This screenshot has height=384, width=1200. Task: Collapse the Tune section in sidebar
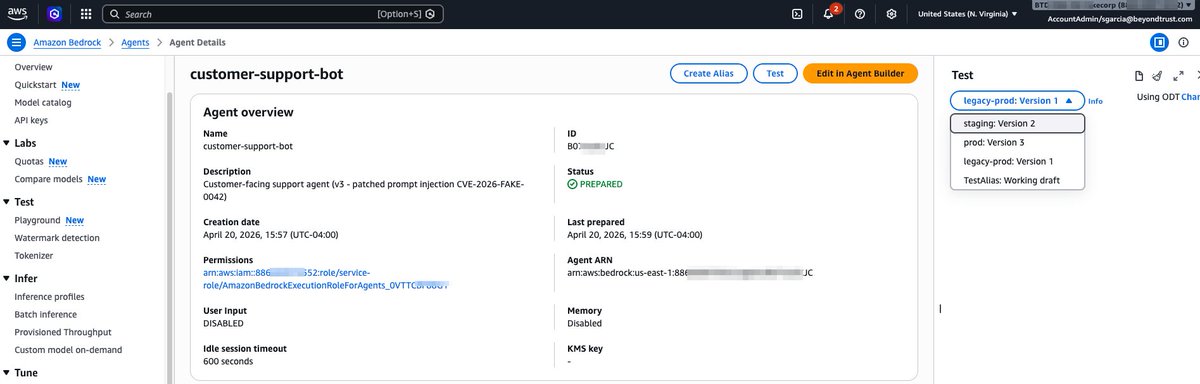[7, 372]
